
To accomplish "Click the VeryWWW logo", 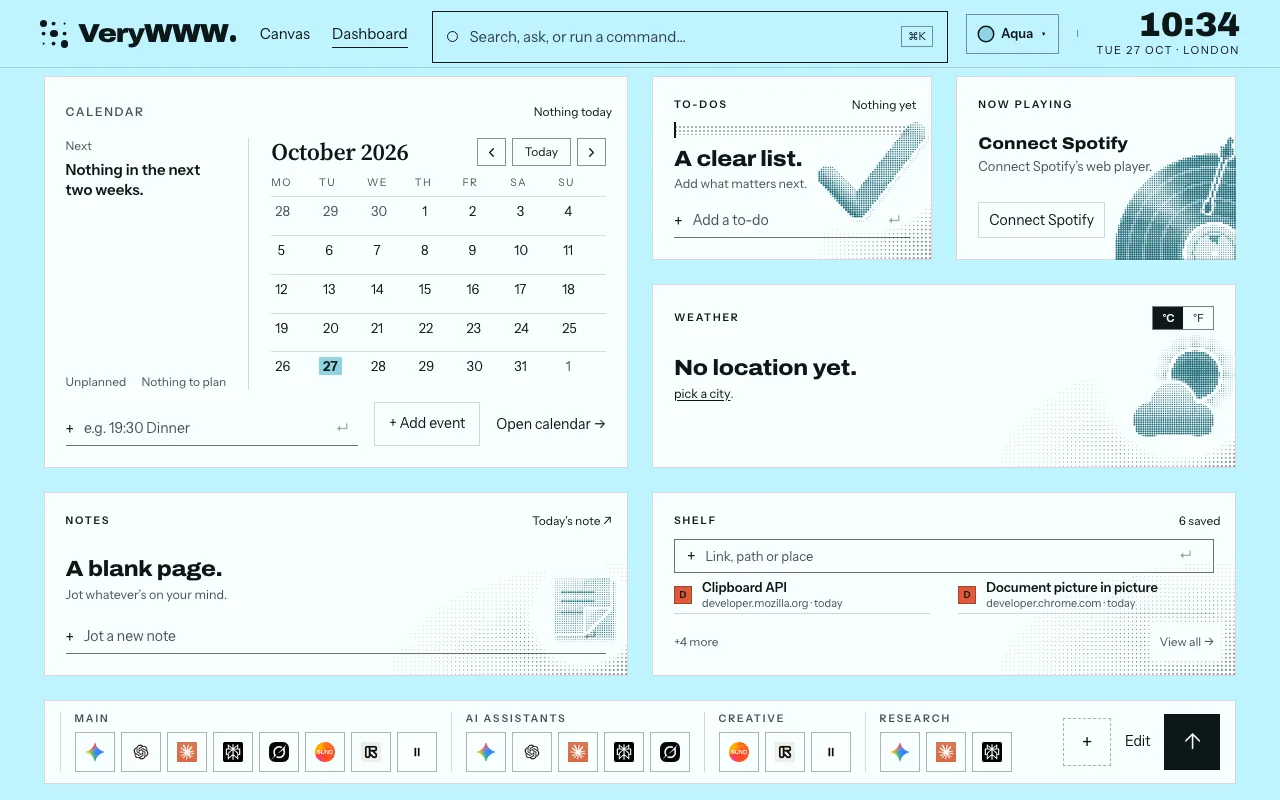I will pos(138,34).
